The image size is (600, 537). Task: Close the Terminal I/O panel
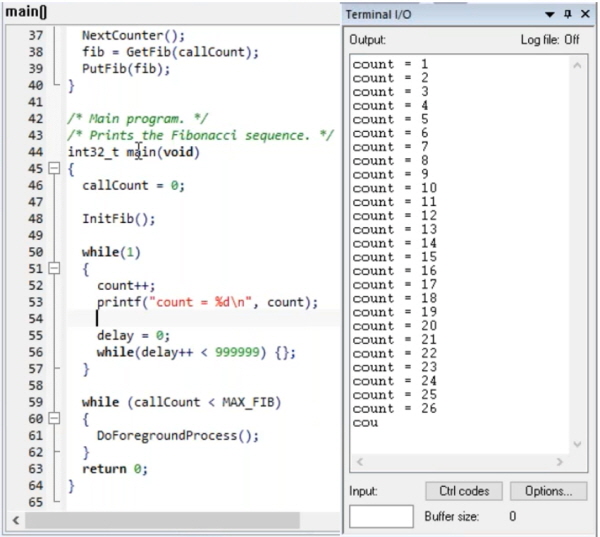pos(585,14)
